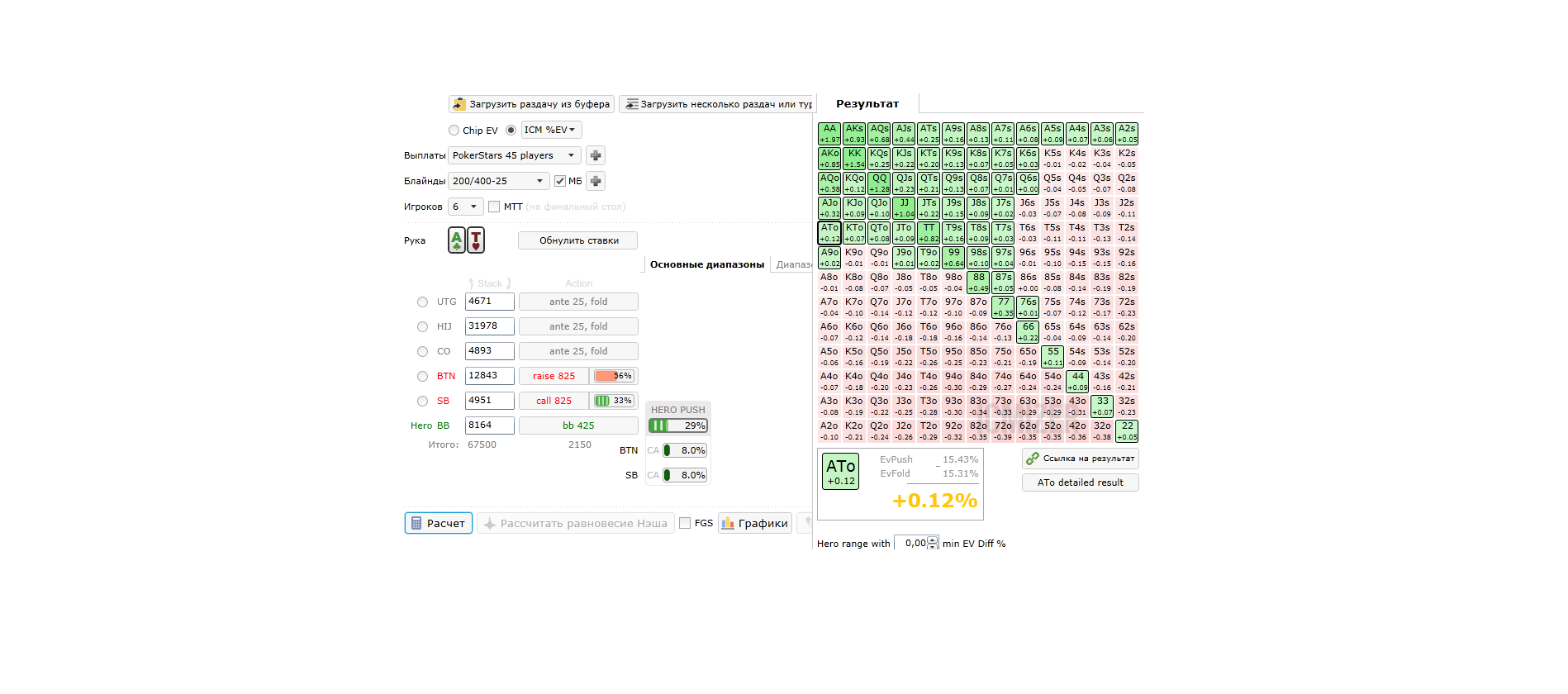Edit SB stack field 4951
Viewport: 1568px width, 694px height.
pyautogui.click(x=490, y=401)
